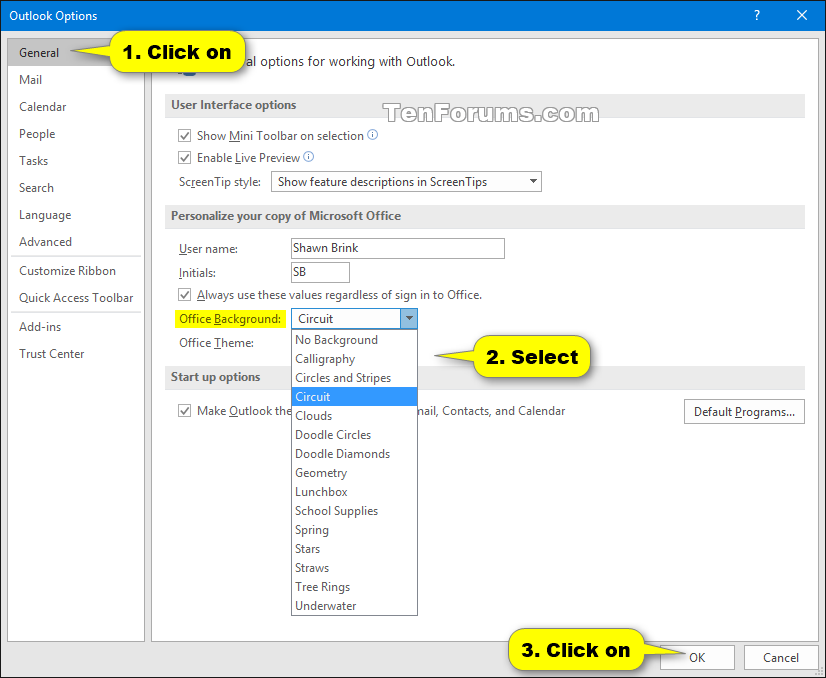Choose Tree Rings background

[354, 587]
